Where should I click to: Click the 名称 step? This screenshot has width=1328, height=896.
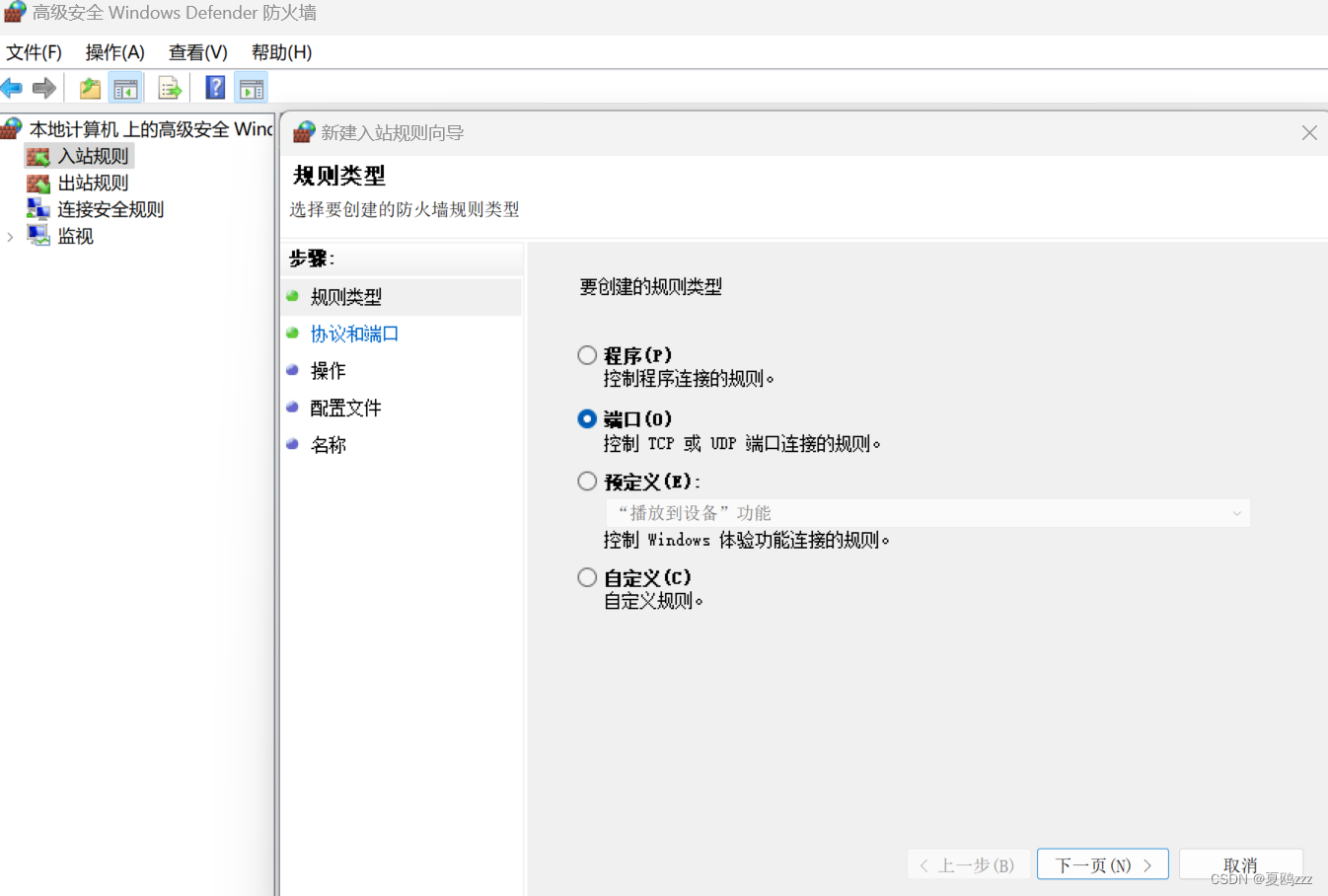click(x=328, y=445)
